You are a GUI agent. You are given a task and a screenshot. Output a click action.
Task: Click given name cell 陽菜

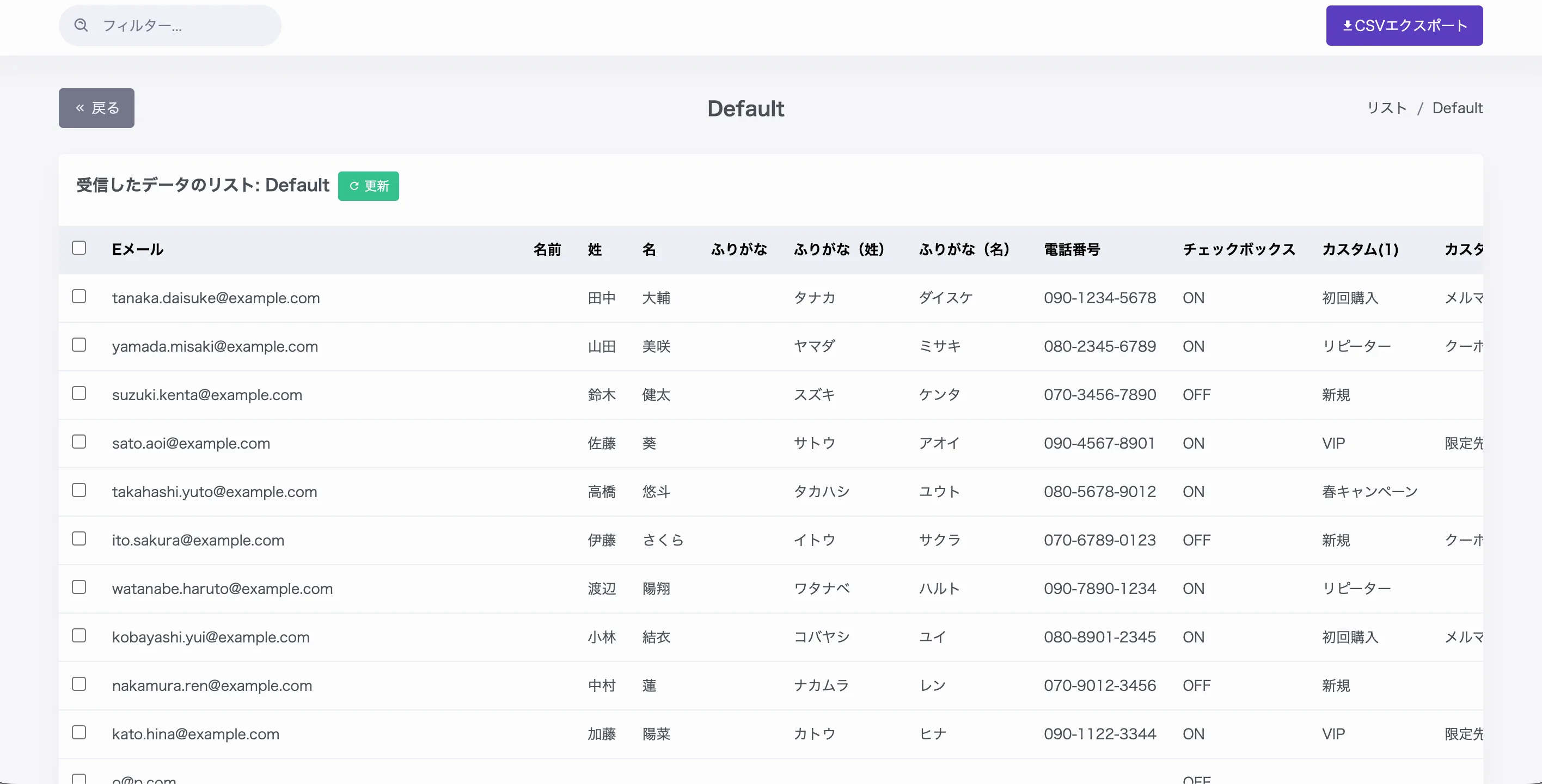click(656, 734)
